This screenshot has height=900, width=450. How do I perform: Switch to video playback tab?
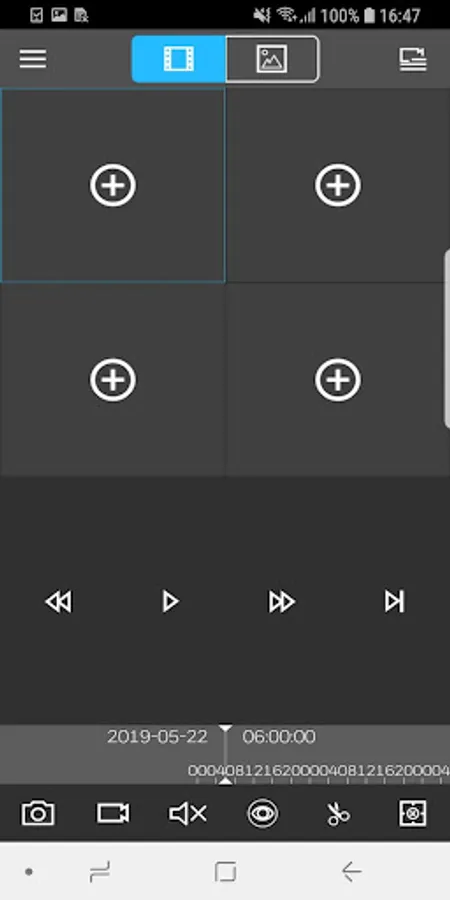click(179, 59)
